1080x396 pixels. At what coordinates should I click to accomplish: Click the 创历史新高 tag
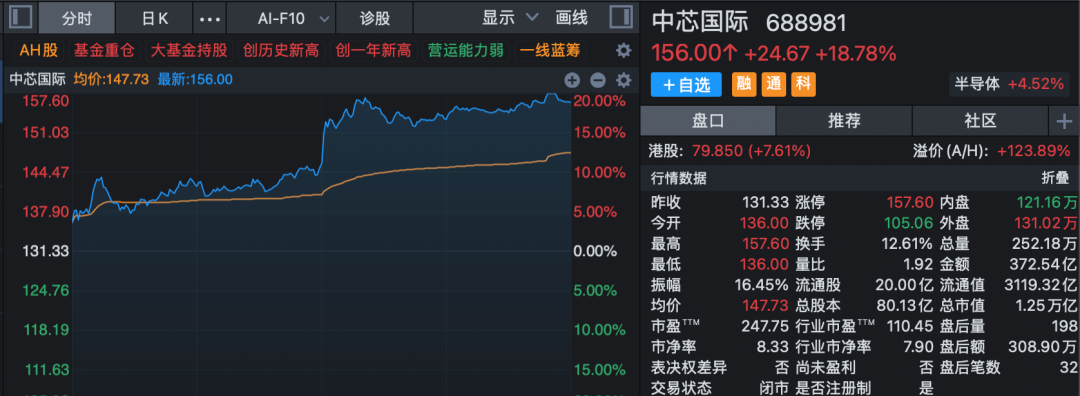coord(280,50)
